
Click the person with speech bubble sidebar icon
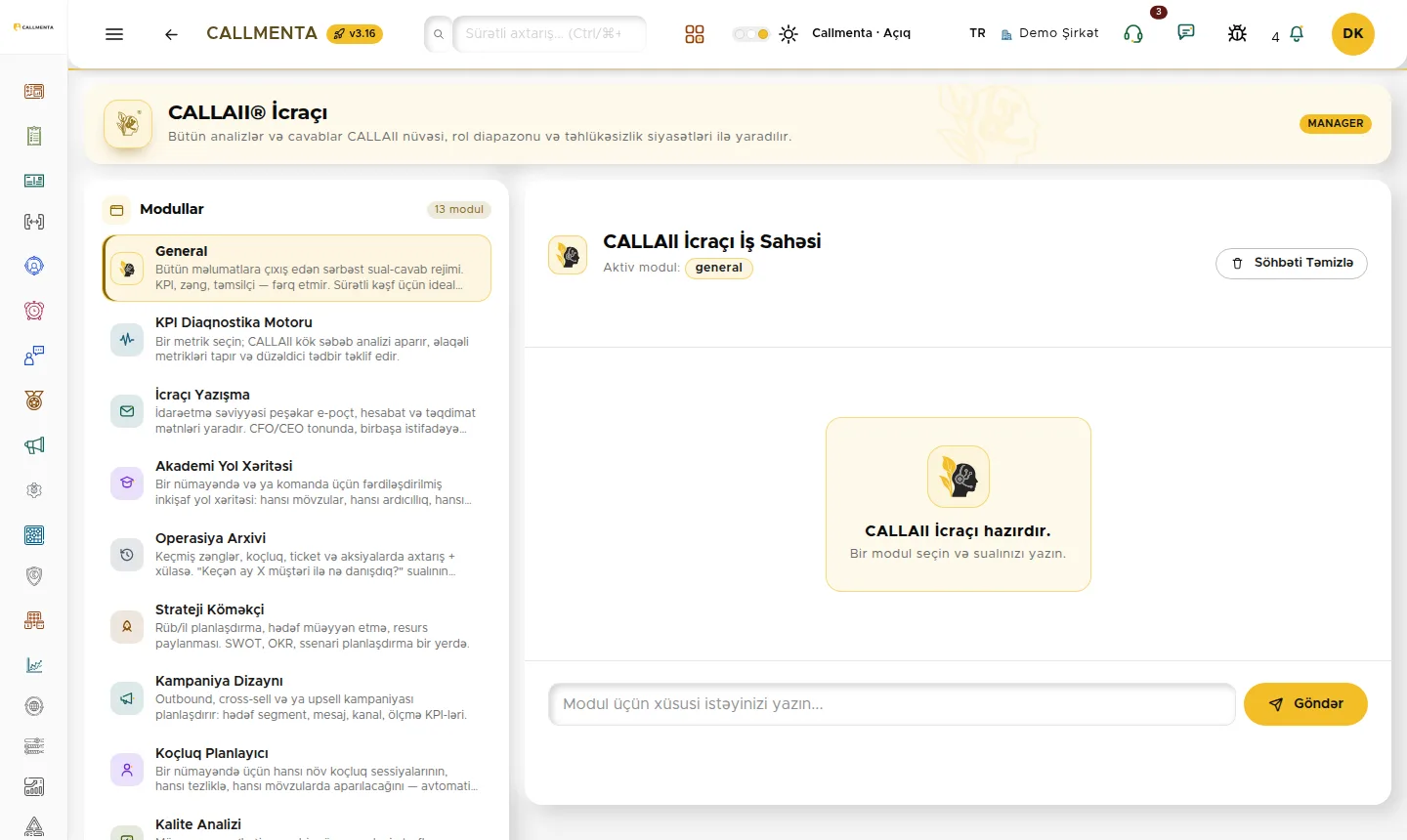coord(34,356)
